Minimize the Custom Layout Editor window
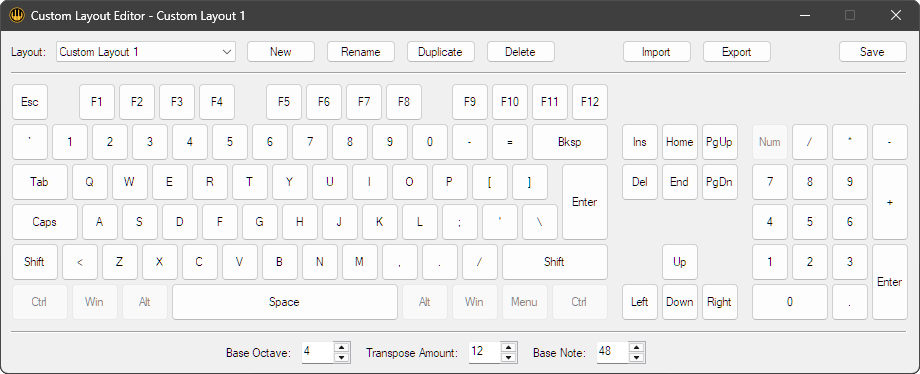The image size is (920, 374). [x=804, y=15]
